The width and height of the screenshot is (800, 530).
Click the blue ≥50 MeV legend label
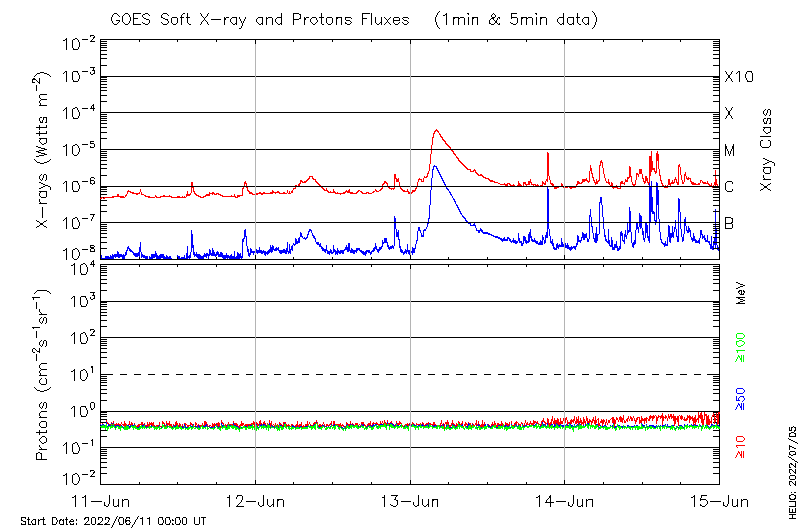741,398
